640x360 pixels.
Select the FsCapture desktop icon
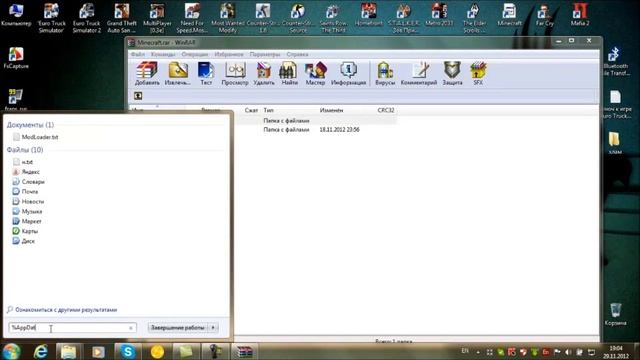point(16,58)
